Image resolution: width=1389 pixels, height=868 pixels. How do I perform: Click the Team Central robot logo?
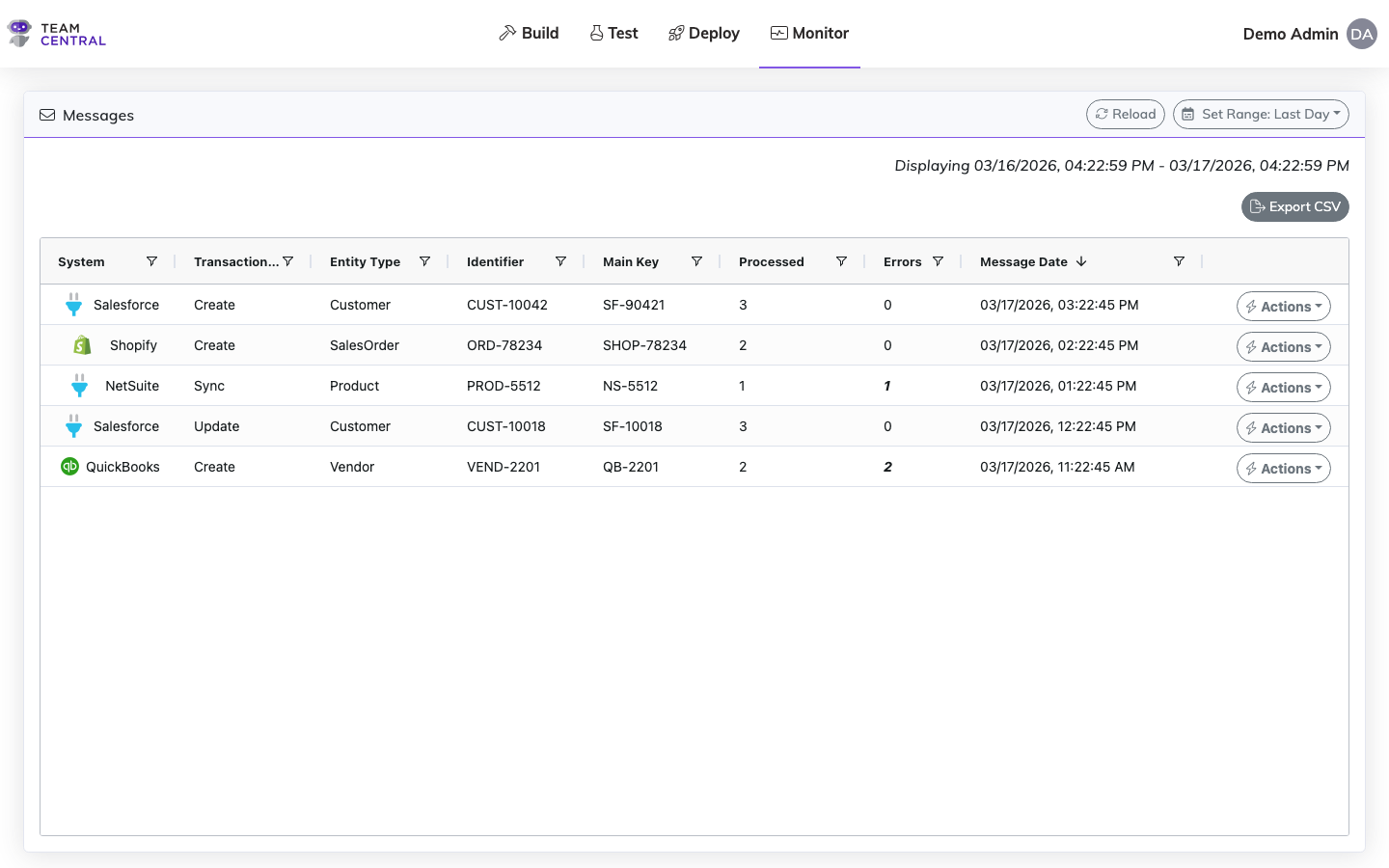coord(20,34)
